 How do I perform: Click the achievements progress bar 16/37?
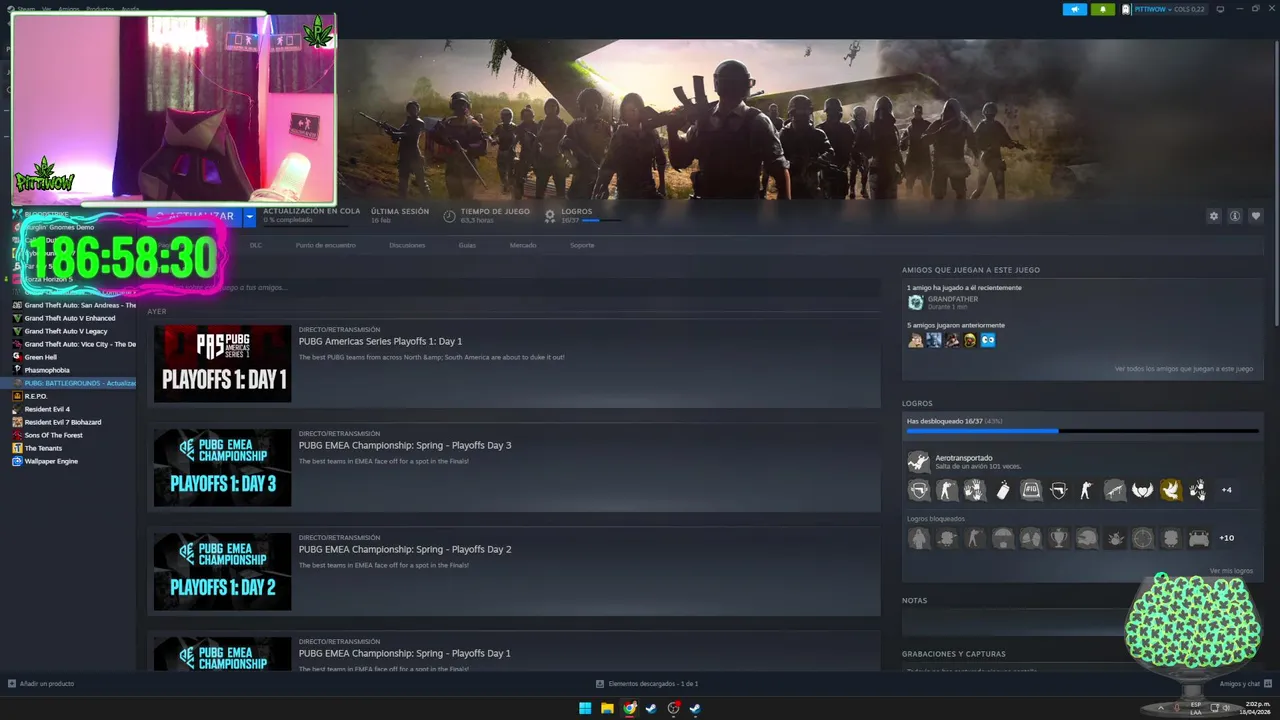pyautogui.click(x=1082, y=431)
